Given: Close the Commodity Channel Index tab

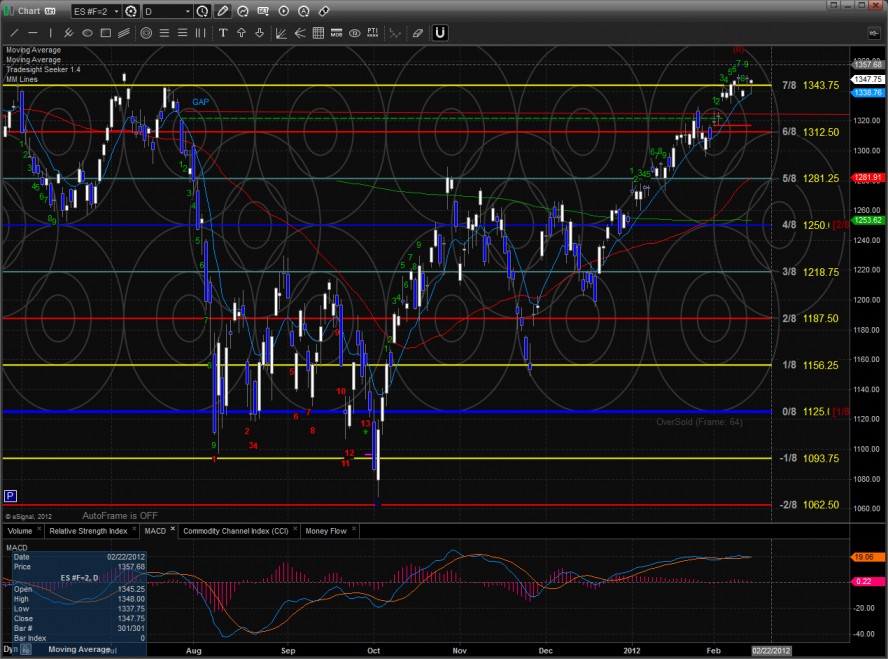Looking at the screenshot, I should pyautogui.click(x=295, y=529).
